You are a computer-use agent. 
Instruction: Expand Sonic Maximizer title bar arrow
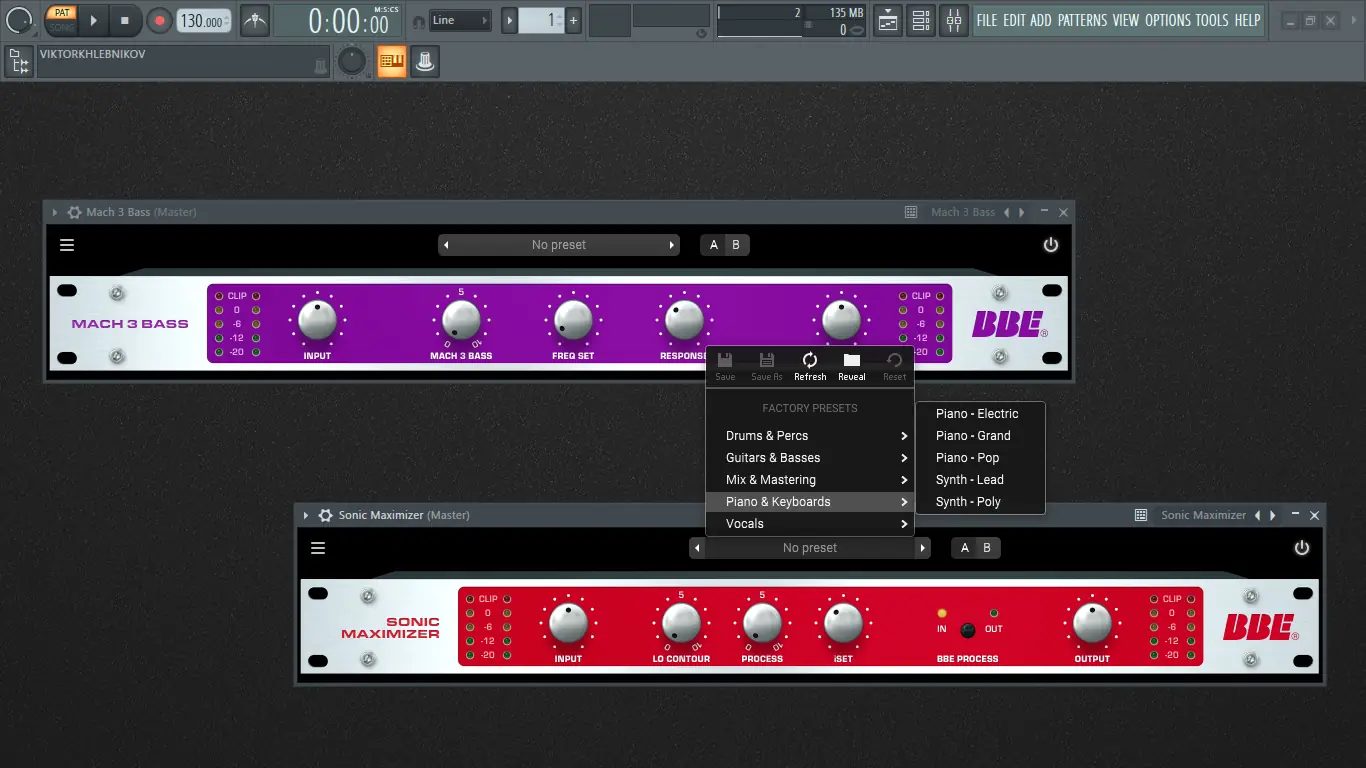[x=306, y=515]
